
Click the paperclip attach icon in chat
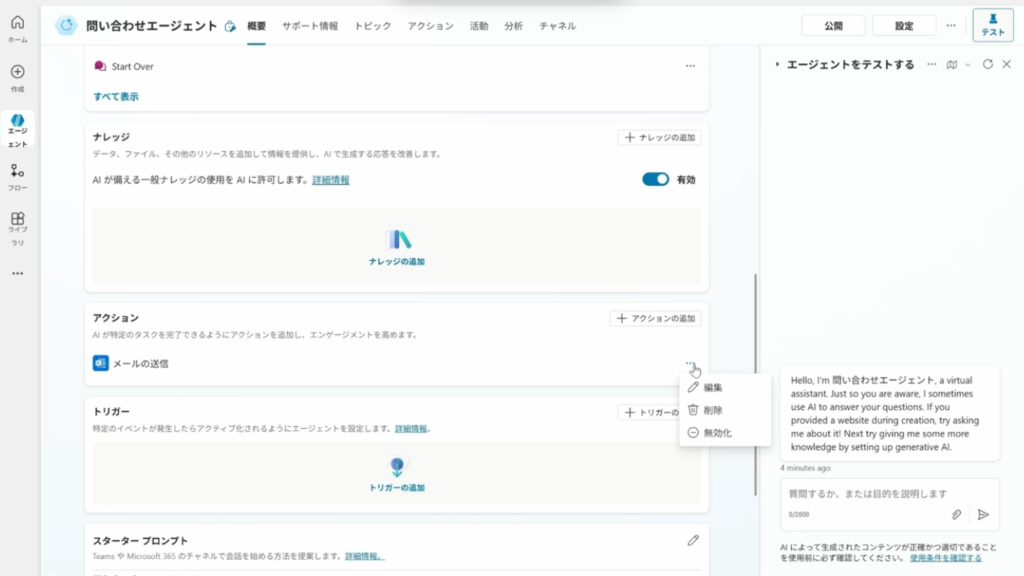956,514
